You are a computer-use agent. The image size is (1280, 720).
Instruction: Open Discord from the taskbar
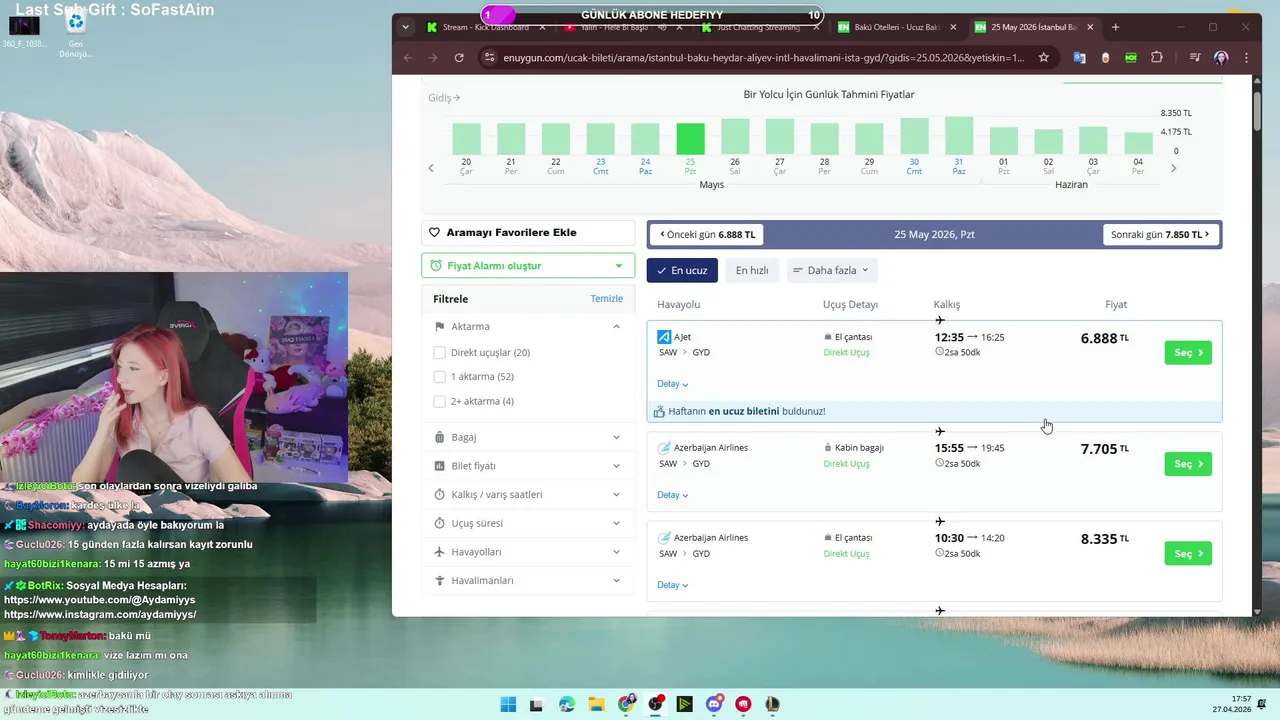(714, 704)
